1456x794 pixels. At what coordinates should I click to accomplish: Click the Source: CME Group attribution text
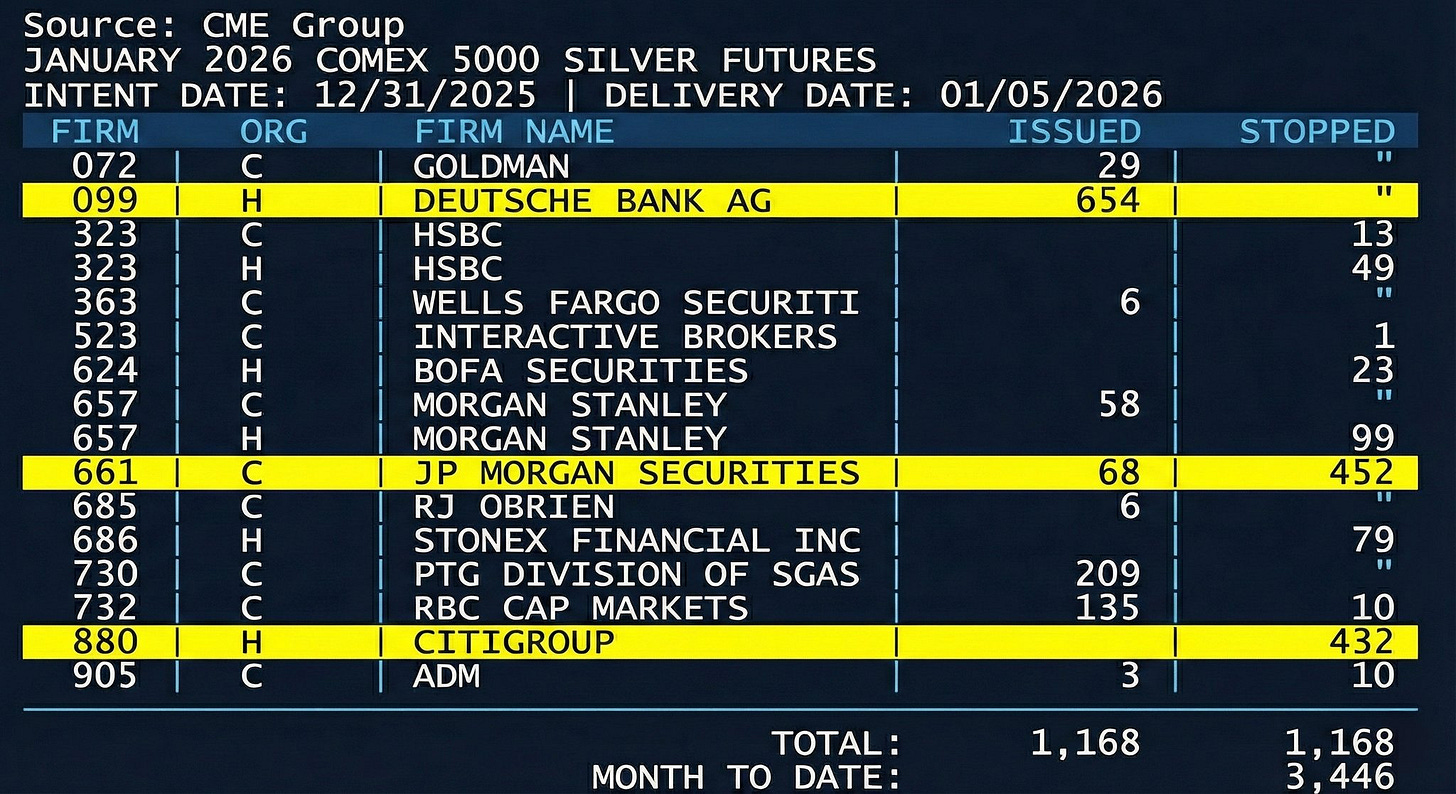tap(215, 24)
